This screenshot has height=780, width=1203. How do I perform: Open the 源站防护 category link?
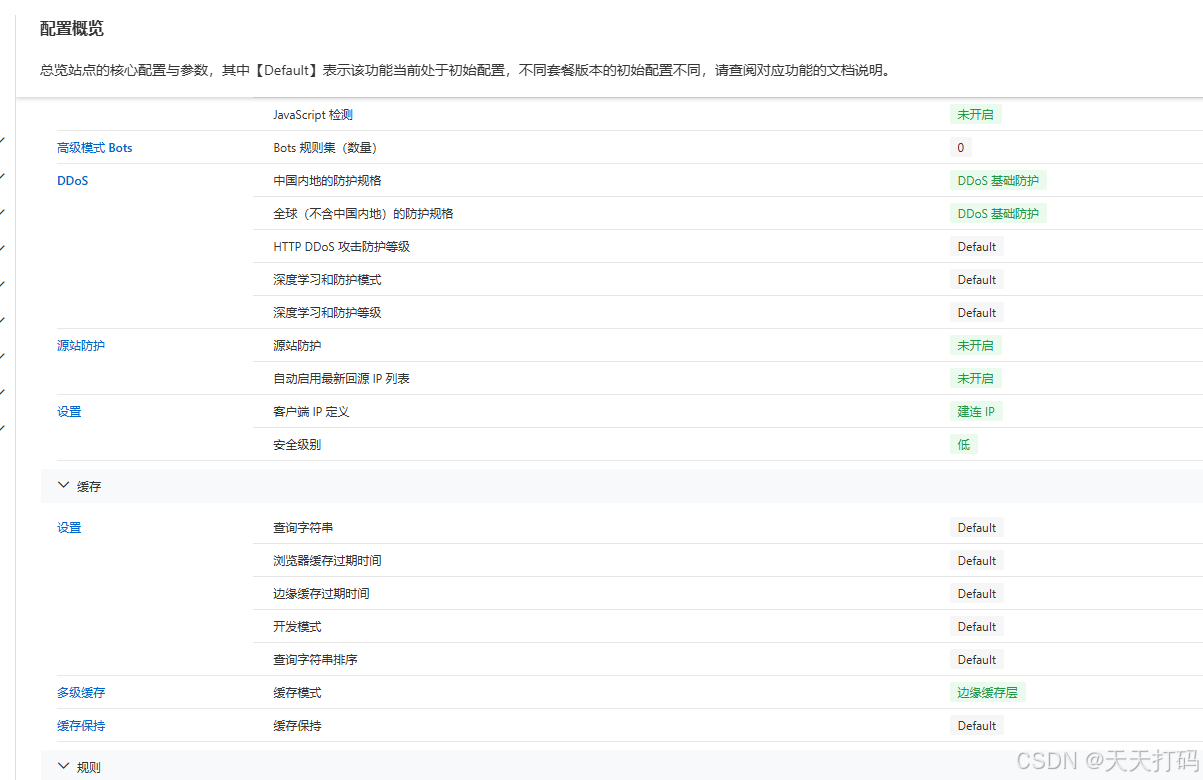(81, 346)
